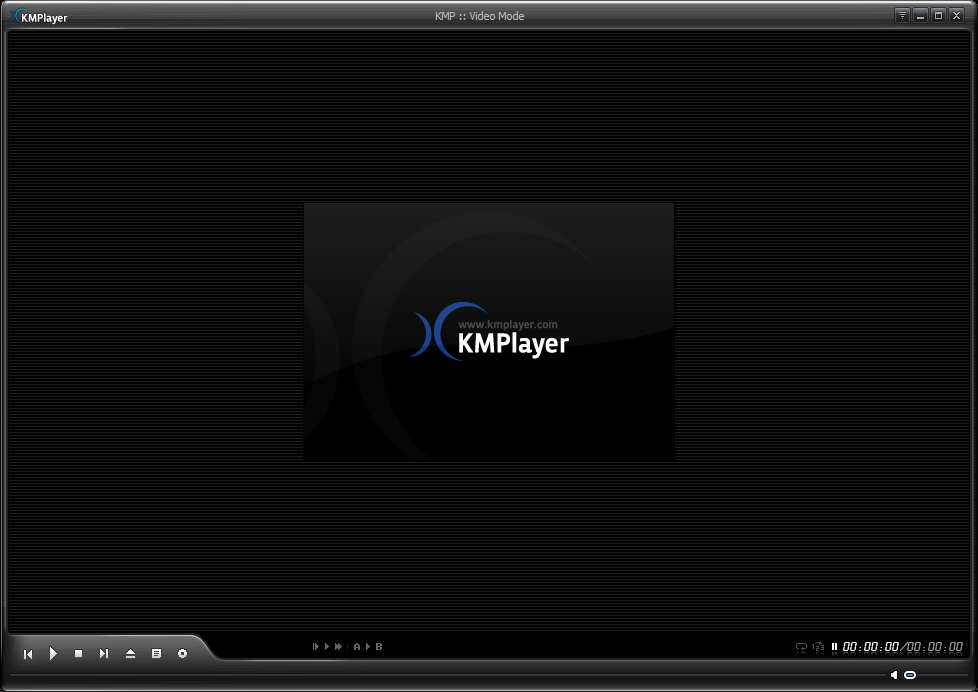
Task: Click the single arrow playback speed icon
Action: tap(327, 647)
